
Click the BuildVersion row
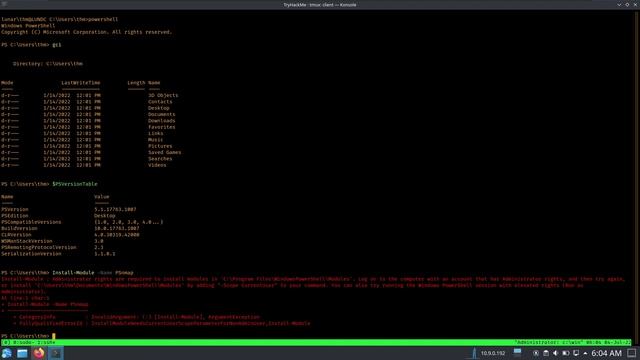[x=70, y=228]
